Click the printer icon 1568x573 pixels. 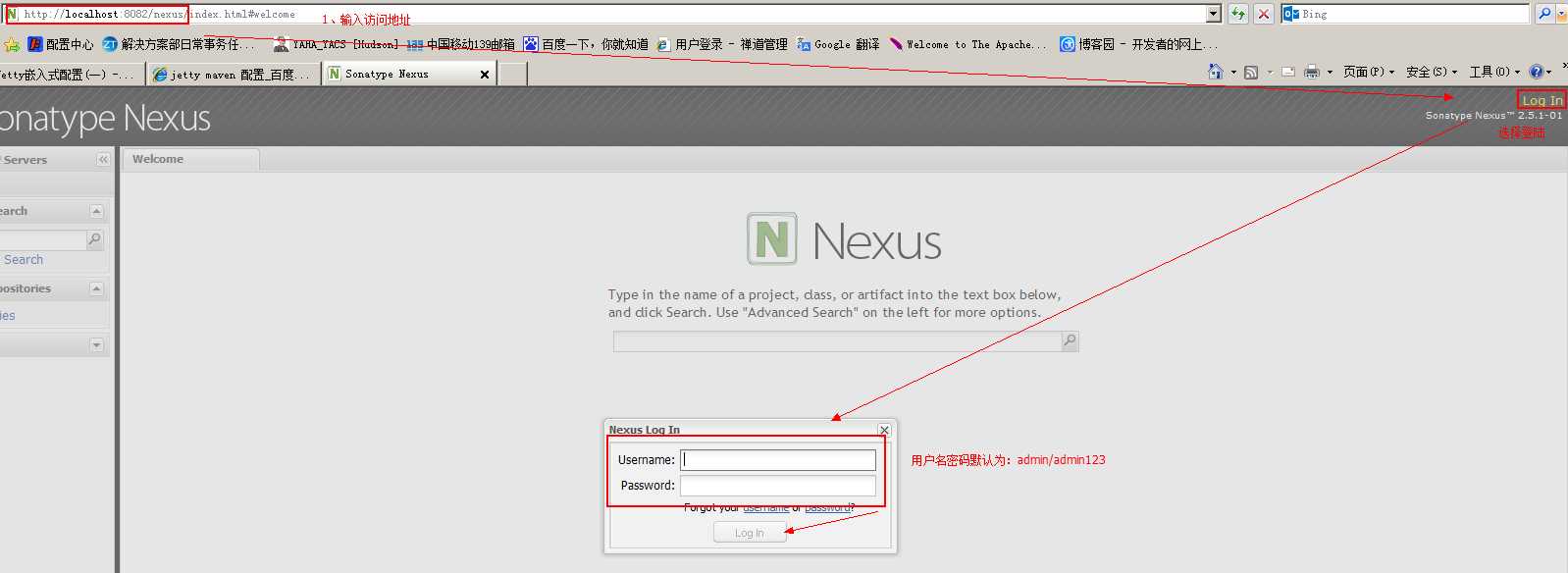[1312, 72]
